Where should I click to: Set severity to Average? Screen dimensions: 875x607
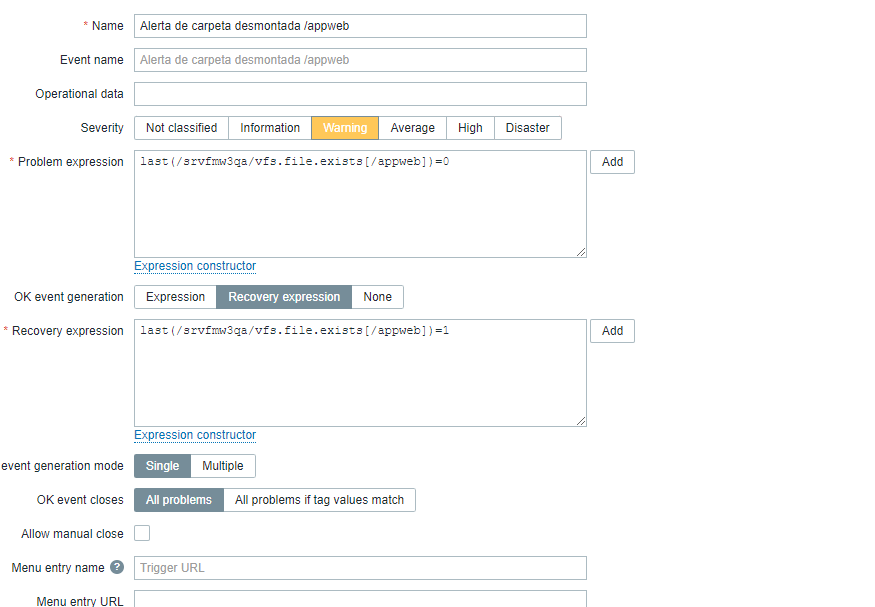point(412,128)
